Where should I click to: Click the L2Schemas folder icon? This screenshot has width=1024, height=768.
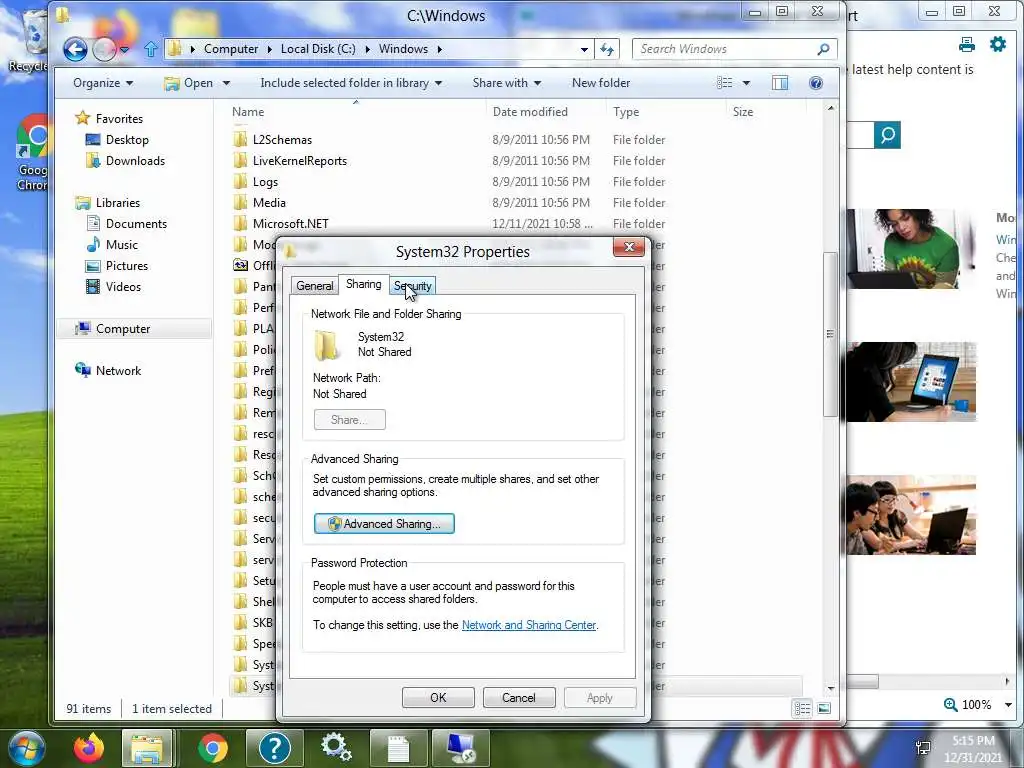pos(240,140)
